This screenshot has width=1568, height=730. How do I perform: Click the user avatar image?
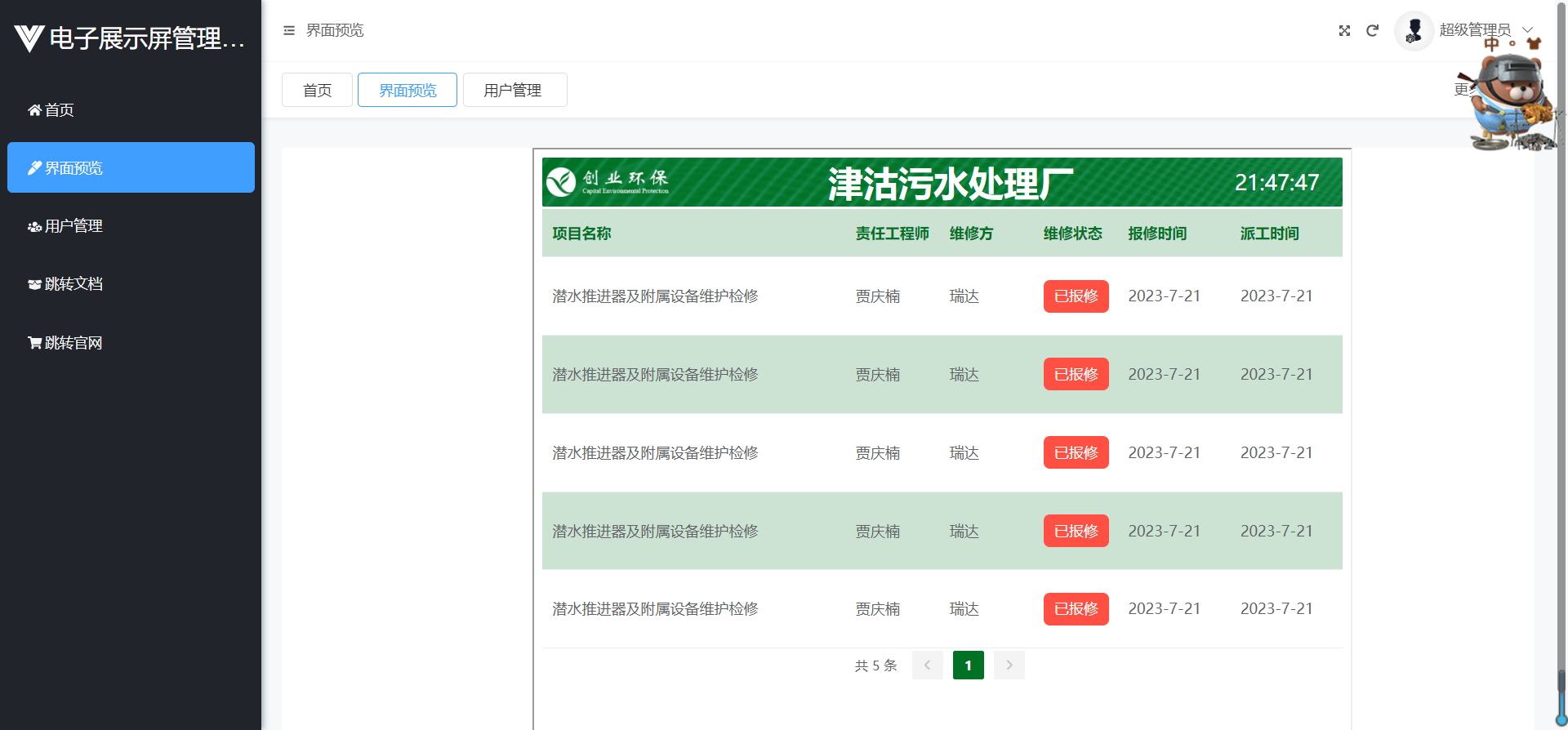tap(1414, 31)
